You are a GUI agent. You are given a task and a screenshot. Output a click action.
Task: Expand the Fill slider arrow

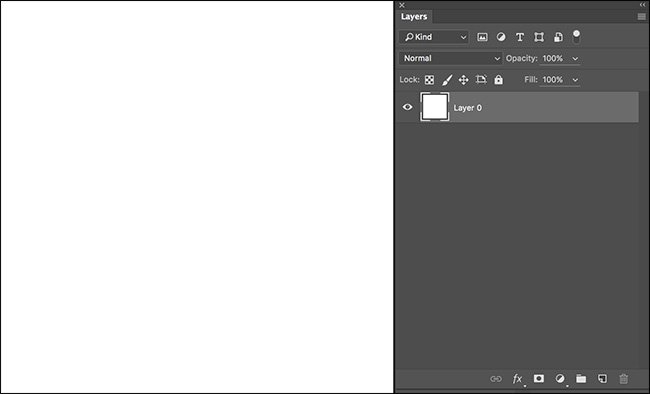click(575, 80)
